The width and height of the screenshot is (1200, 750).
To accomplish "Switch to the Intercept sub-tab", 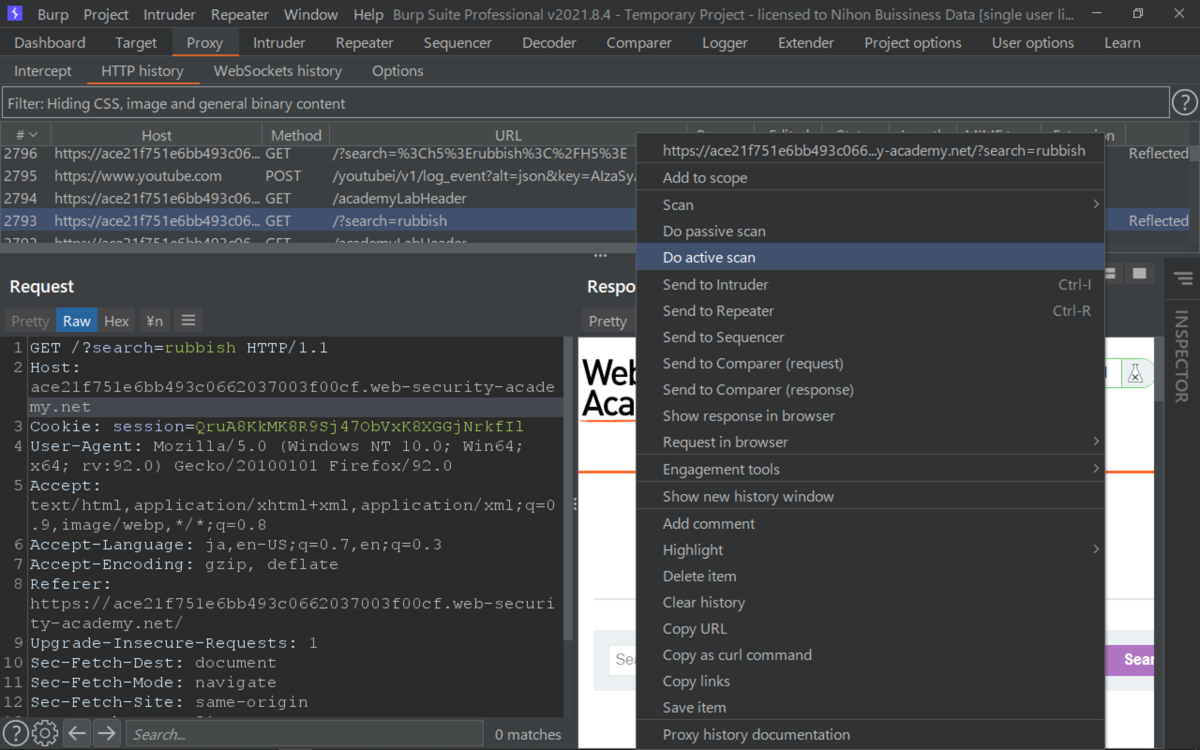I will pyautogui.click(x=43, y=71).
